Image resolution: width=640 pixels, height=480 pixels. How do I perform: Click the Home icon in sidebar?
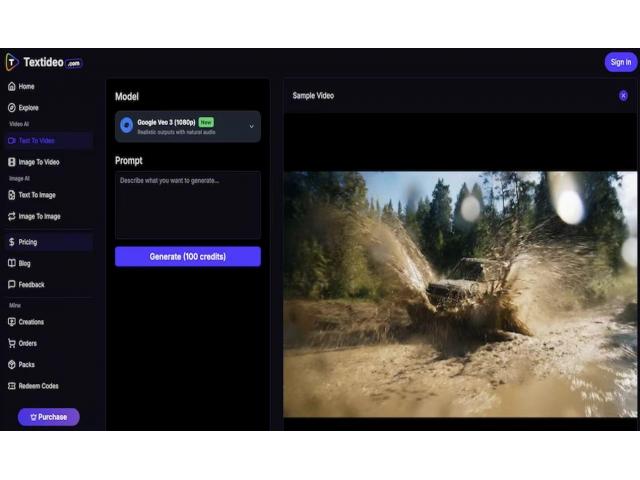pos(12,87)
